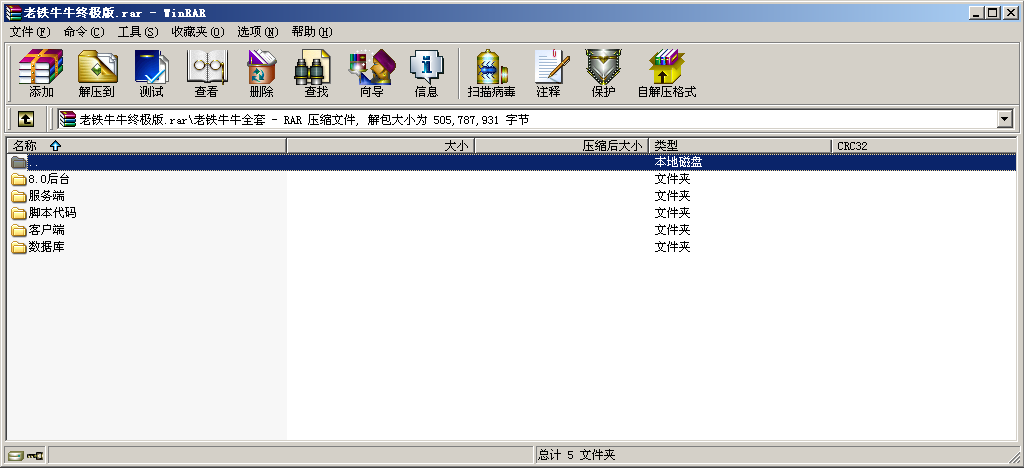Image resolution: width=1024 pixels, height=468 pixels.
Task: Expand the archive path dropdown arrow
Action: click(x=1005, y=120)
